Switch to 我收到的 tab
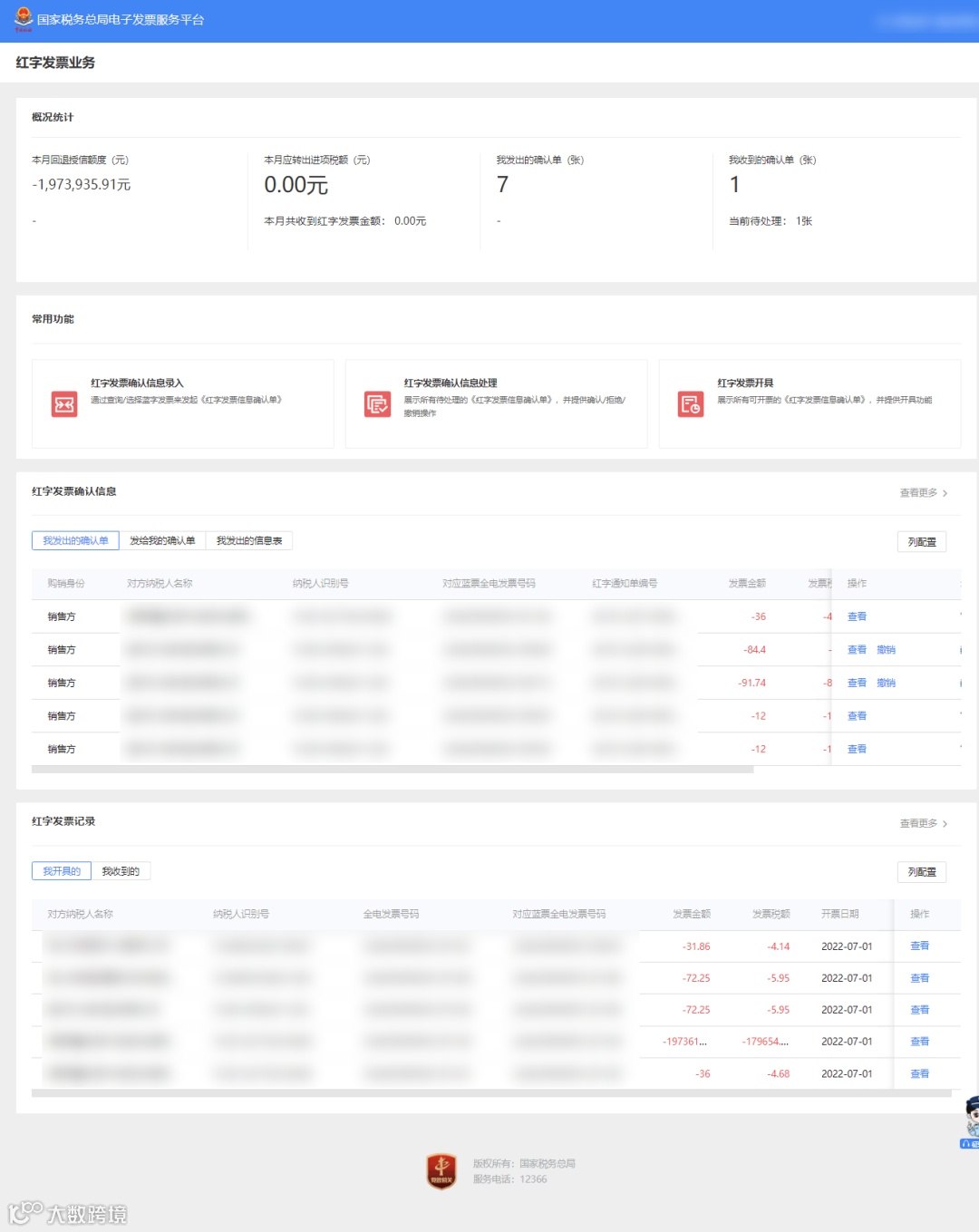The width and height of the screenshot is (979, 1232). tap(121, 871)
